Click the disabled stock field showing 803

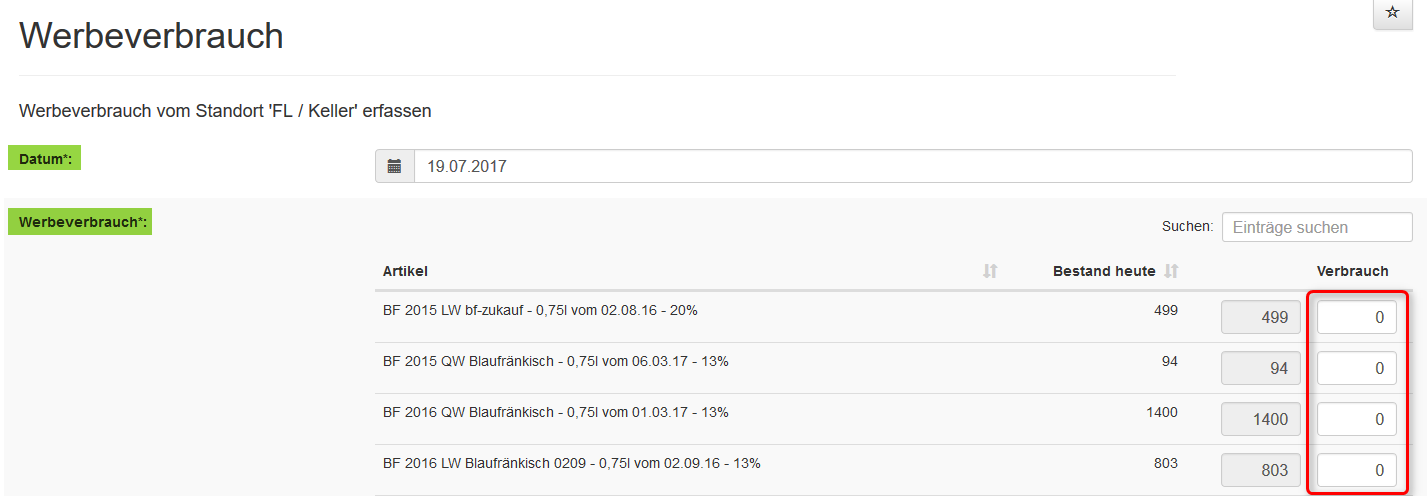coord(1260,470)
